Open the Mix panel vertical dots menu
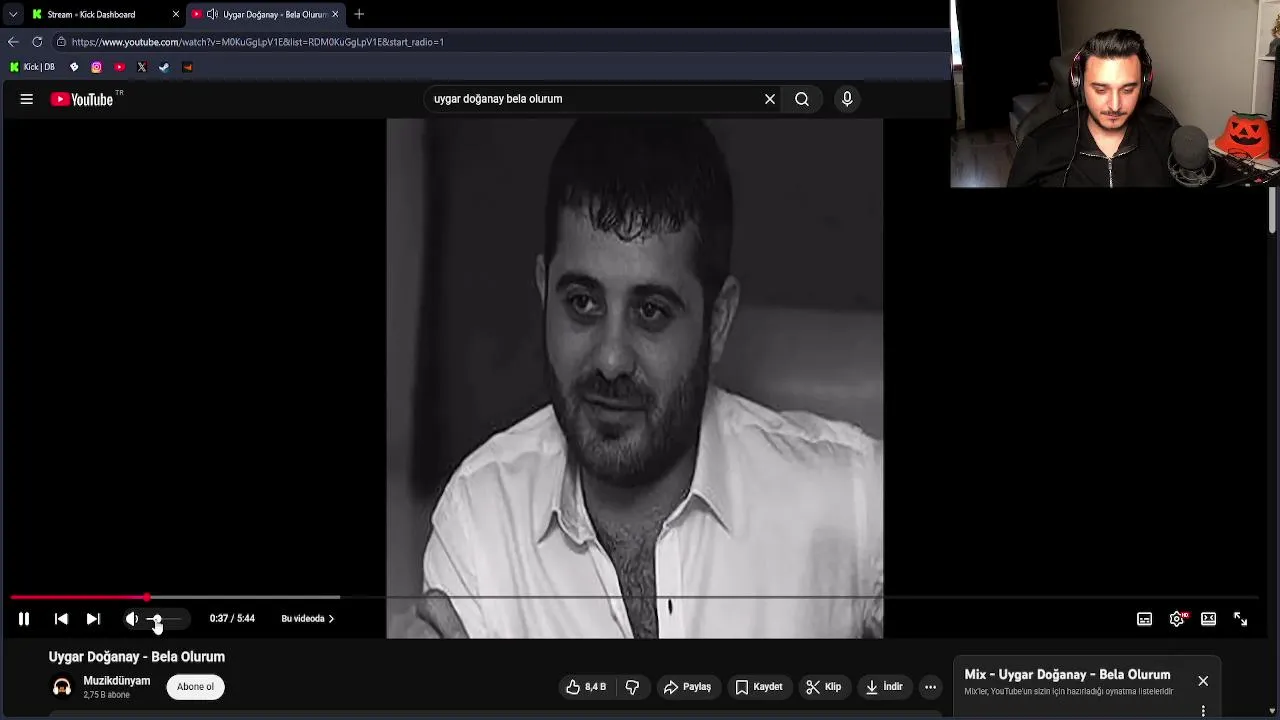 pyautogui.click(x=1203, y=711)
